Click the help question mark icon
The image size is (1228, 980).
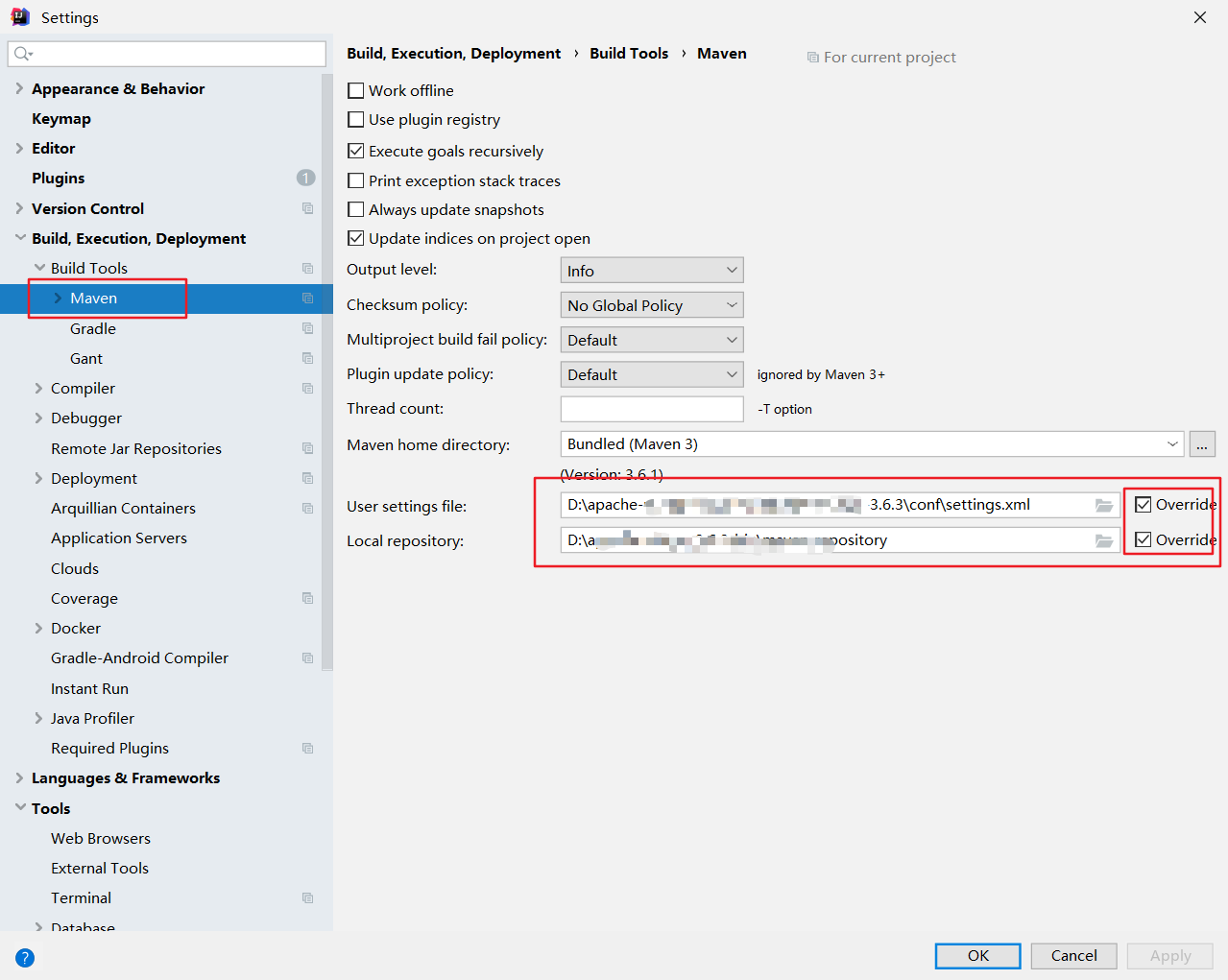click(x=25, y=957)
